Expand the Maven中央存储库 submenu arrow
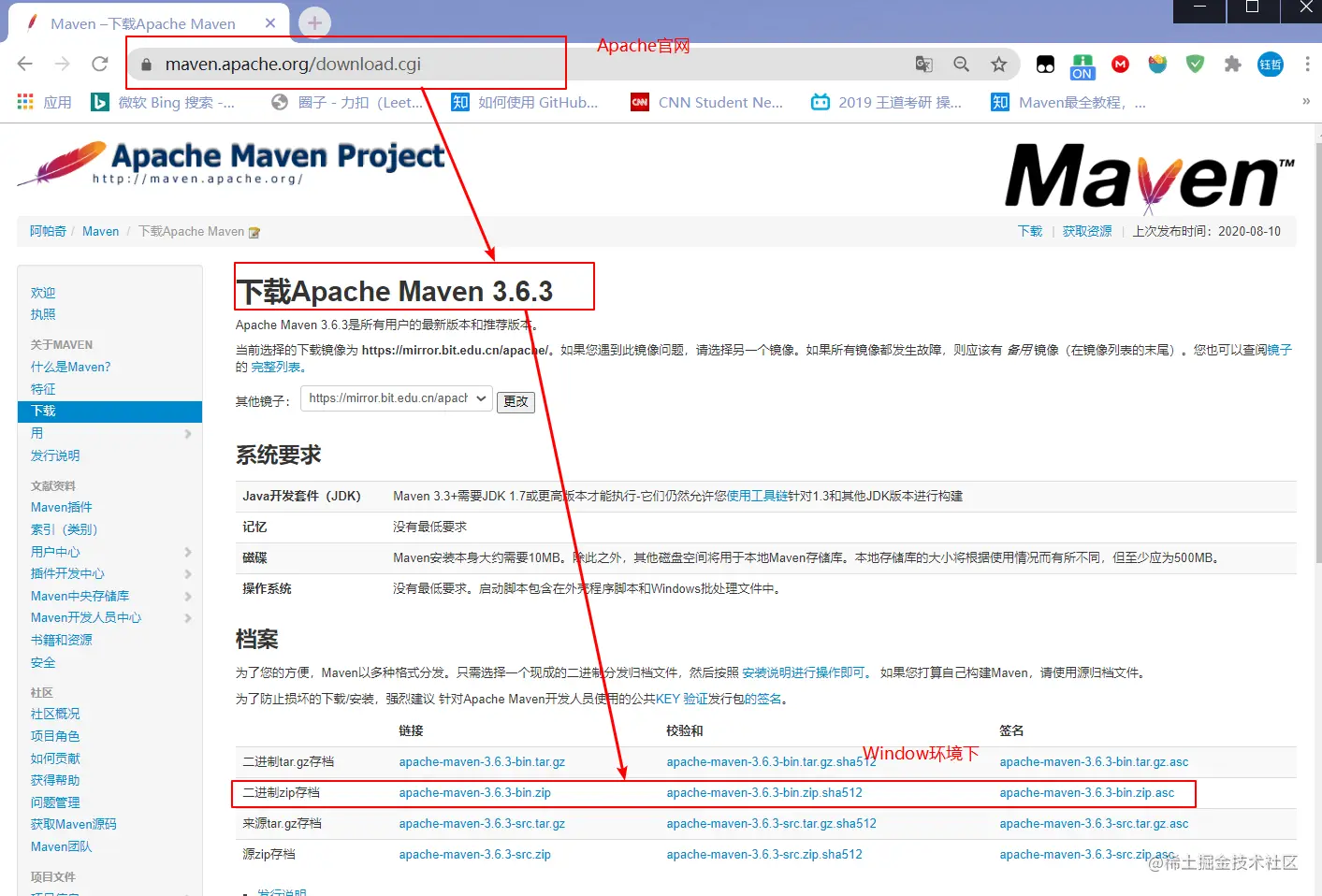The height and width of the screenshot is (896, 1322). 188,596
